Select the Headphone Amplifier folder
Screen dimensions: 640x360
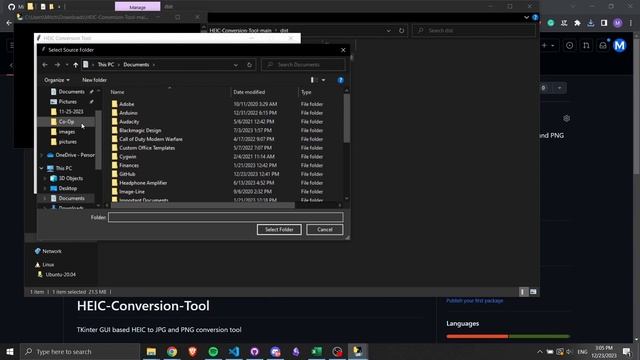click(143, 183)
